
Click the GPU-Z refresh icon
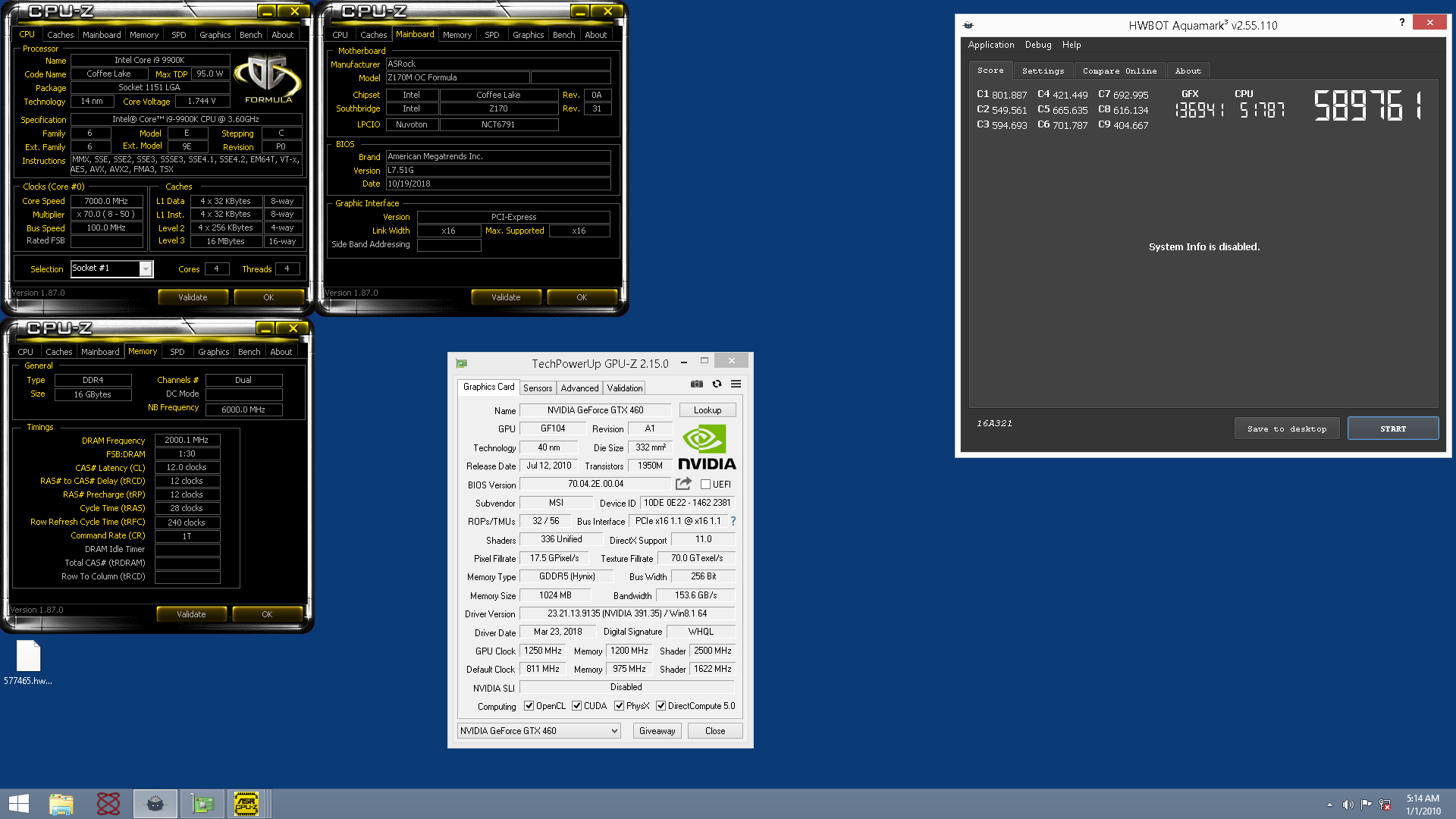pyautogui.click(x=717, y=384)
